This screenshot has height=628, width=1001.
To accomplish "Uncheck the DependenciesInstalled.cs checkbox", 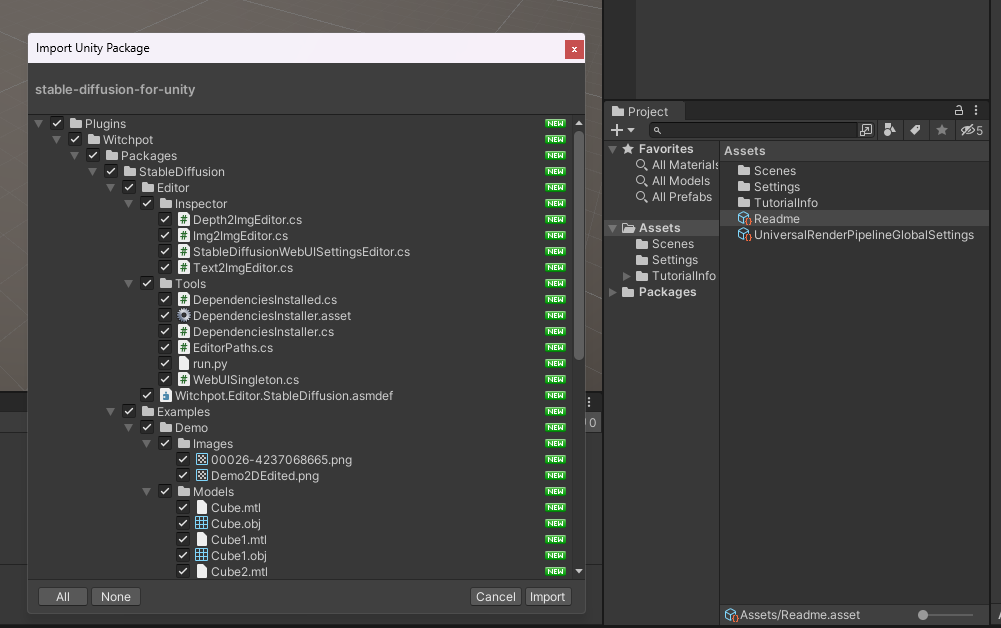I will click(165, 299).
